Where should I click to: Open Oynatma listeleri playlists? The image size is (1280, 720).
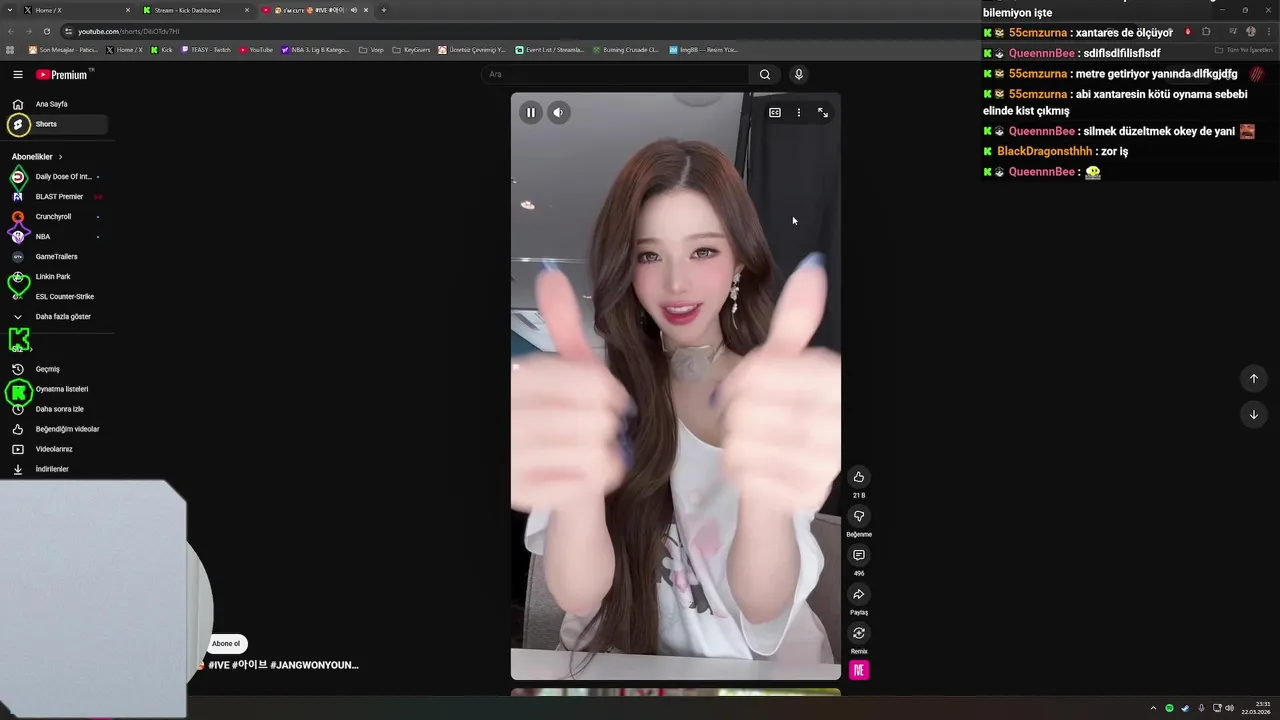(57, 389)
